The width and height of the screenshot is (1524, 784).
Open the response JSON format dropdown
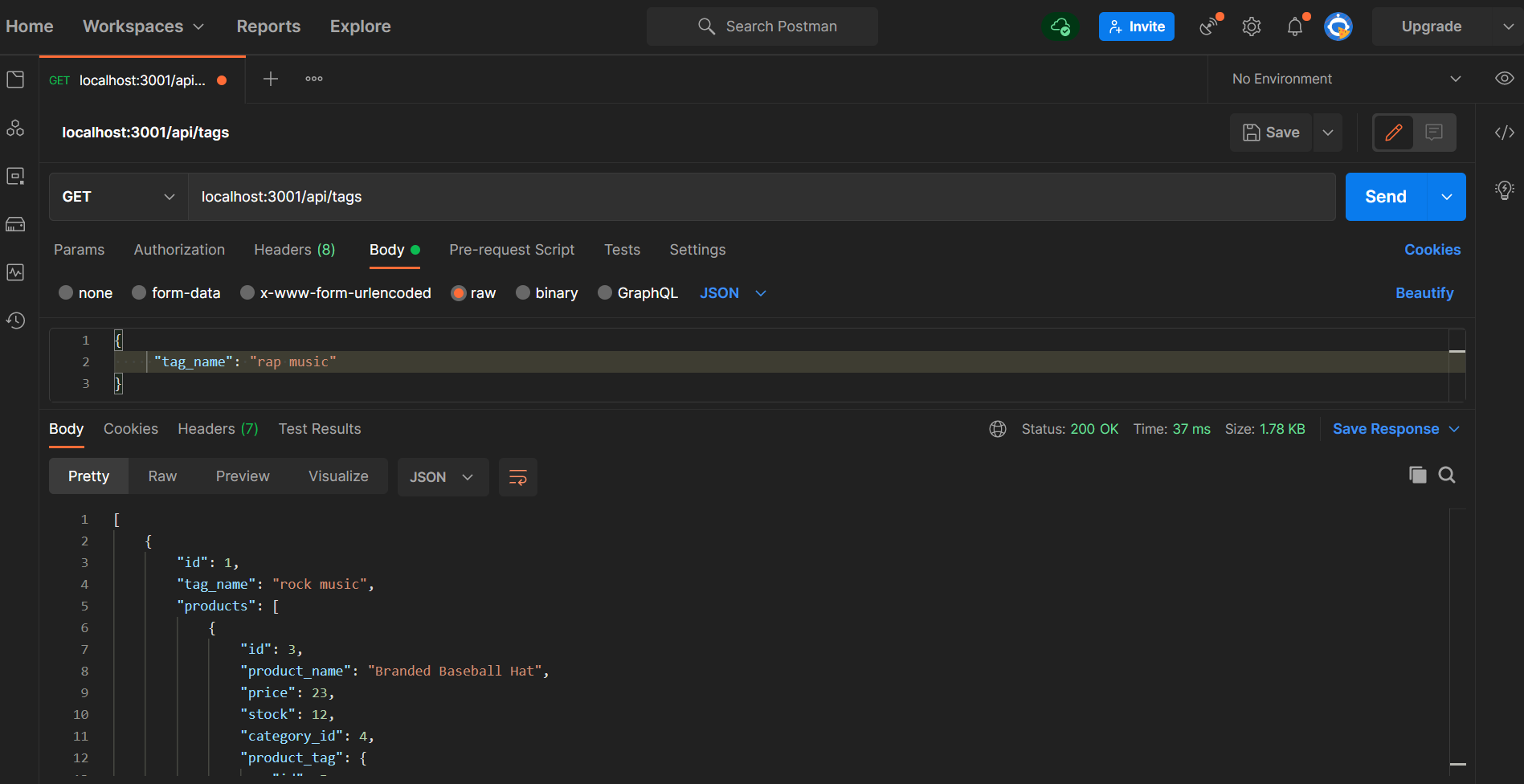coord(443,477)
